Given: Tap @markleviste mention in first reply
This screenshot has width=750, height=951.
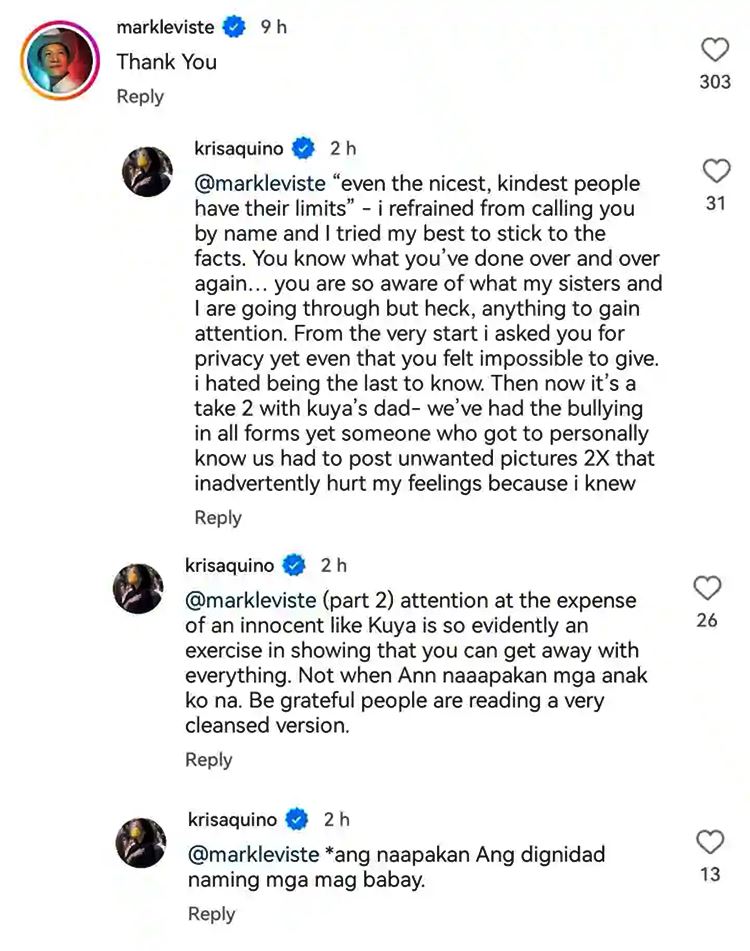Looking at the screenshot, I should [260, 183].
